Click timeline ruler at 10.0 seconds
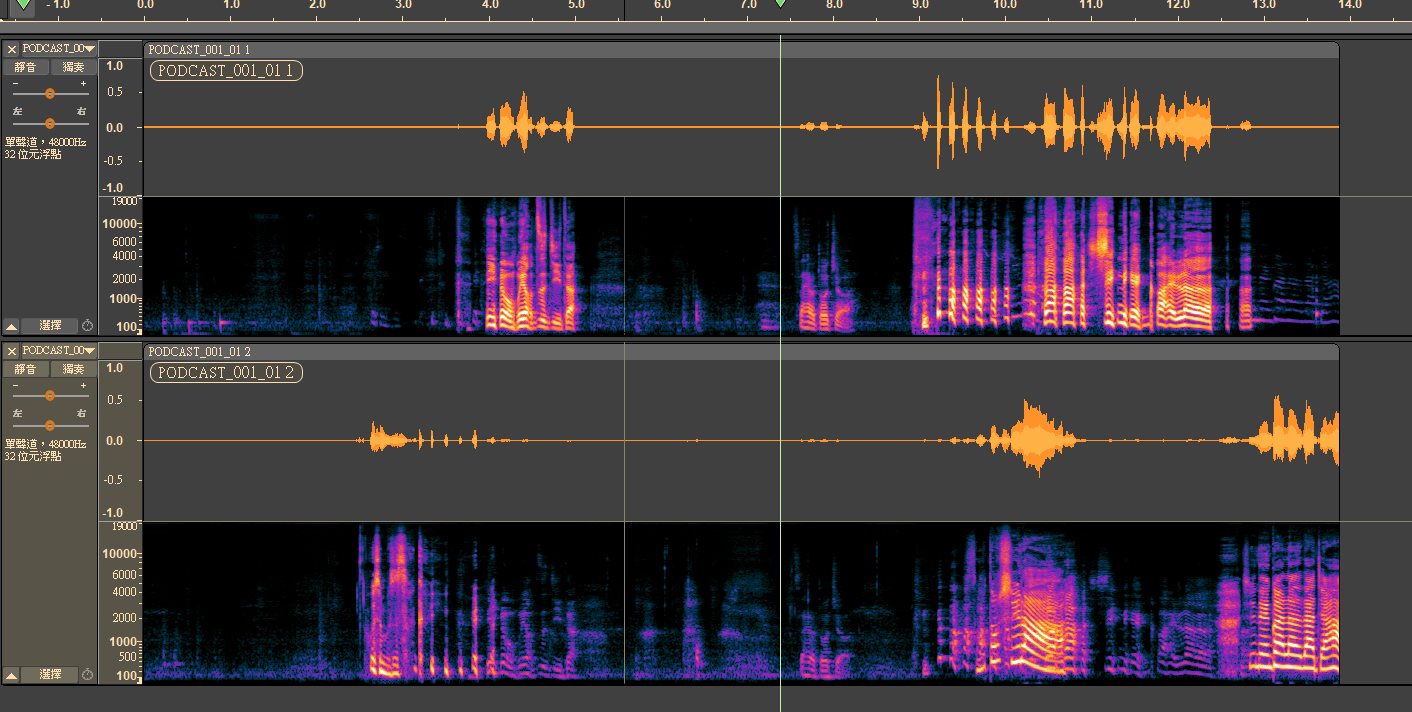 pyautogui.click(x=1006, y=5)
